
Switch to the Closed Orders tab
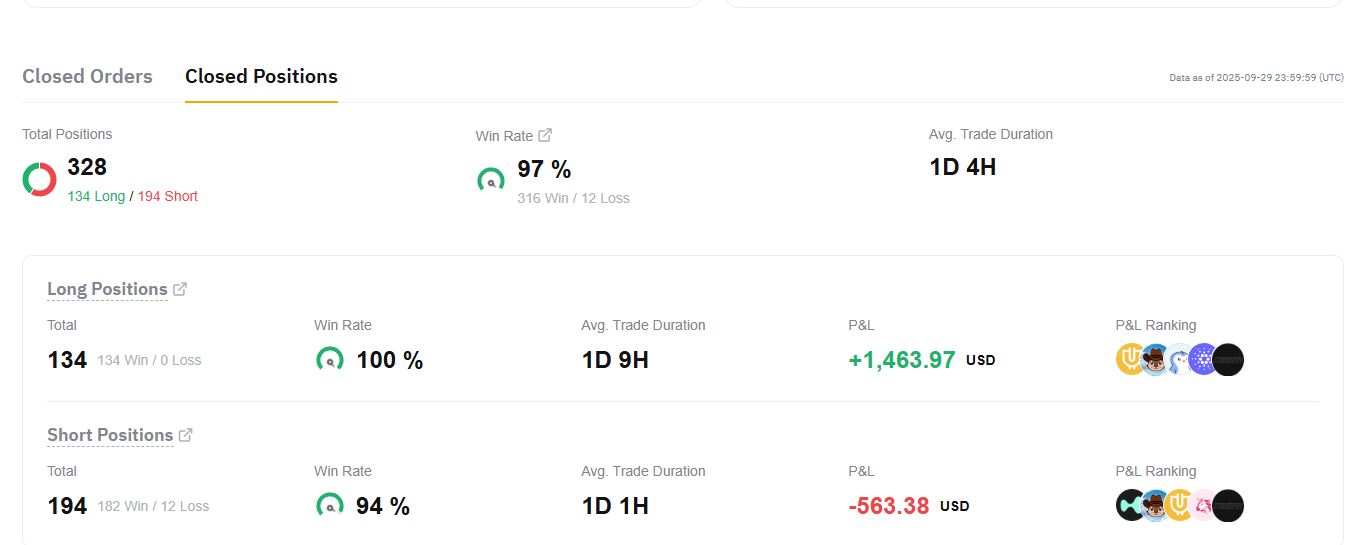[87, 77]
